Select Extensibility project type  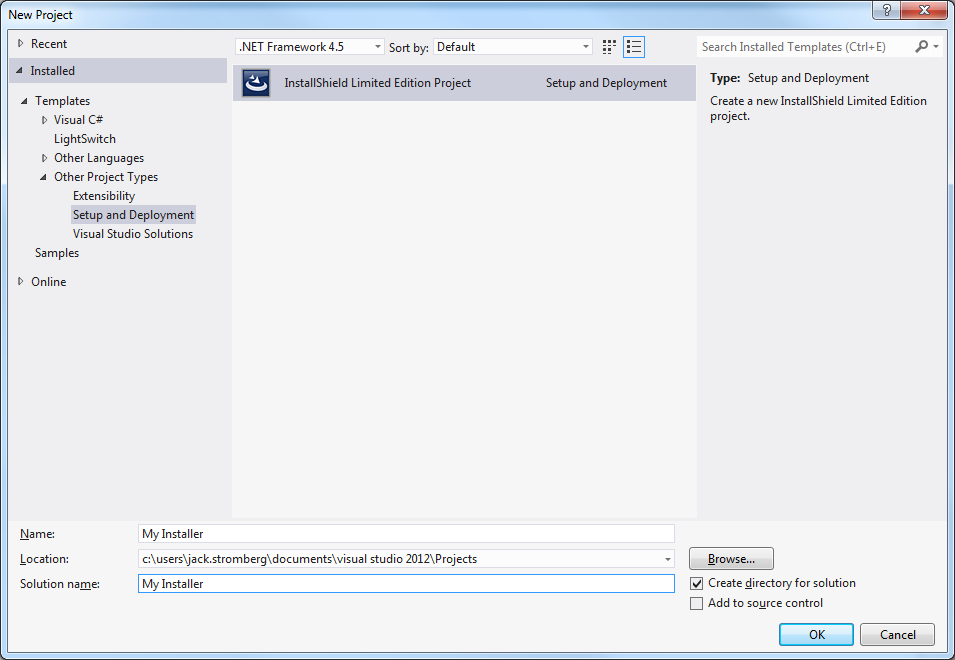[x=104, y=196]
